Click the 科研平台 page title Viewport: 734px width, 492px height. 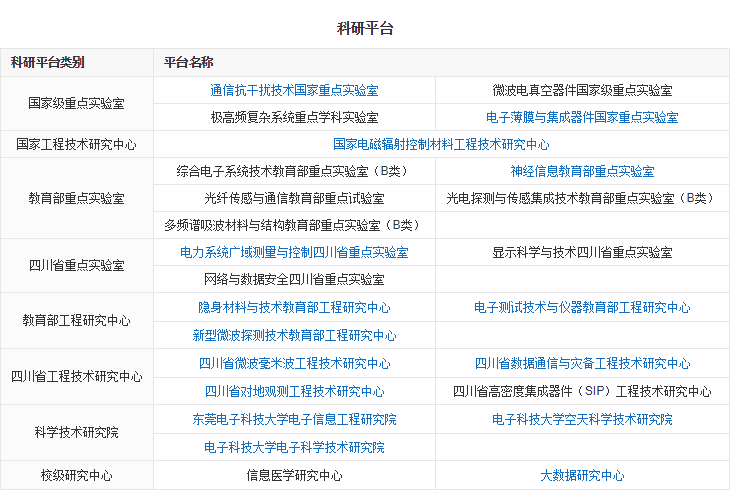[x=365, y=29]
